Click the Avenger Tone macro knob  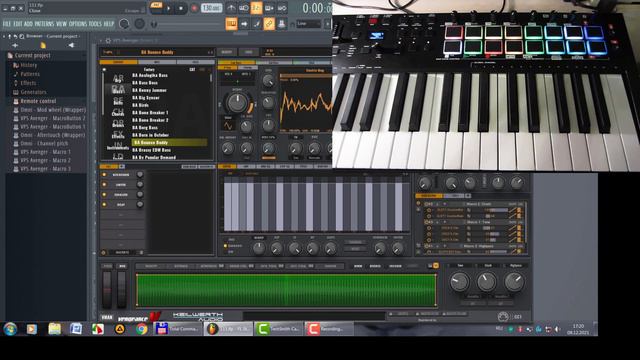tap(459, 282)
